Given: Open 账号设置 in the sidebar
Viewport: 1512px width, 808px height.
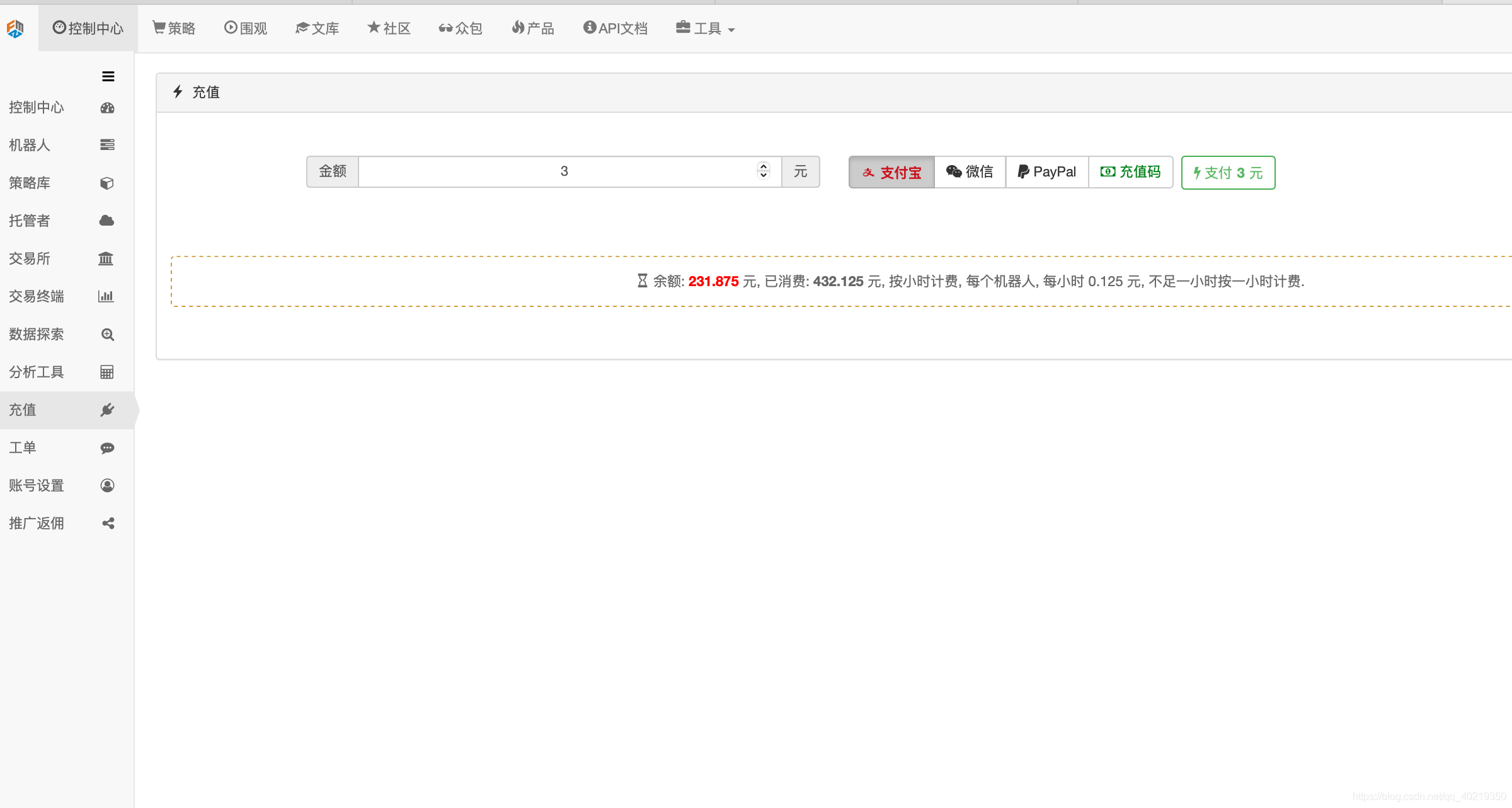Looking at the screenshot, I should pyautogui.click(x=67, y=485).
